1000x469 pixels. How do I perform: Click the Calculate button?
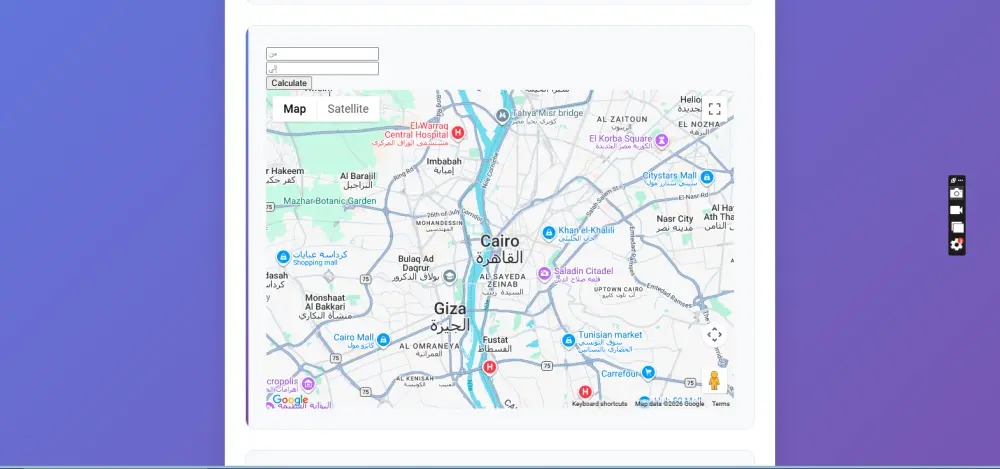pos(289,83)
